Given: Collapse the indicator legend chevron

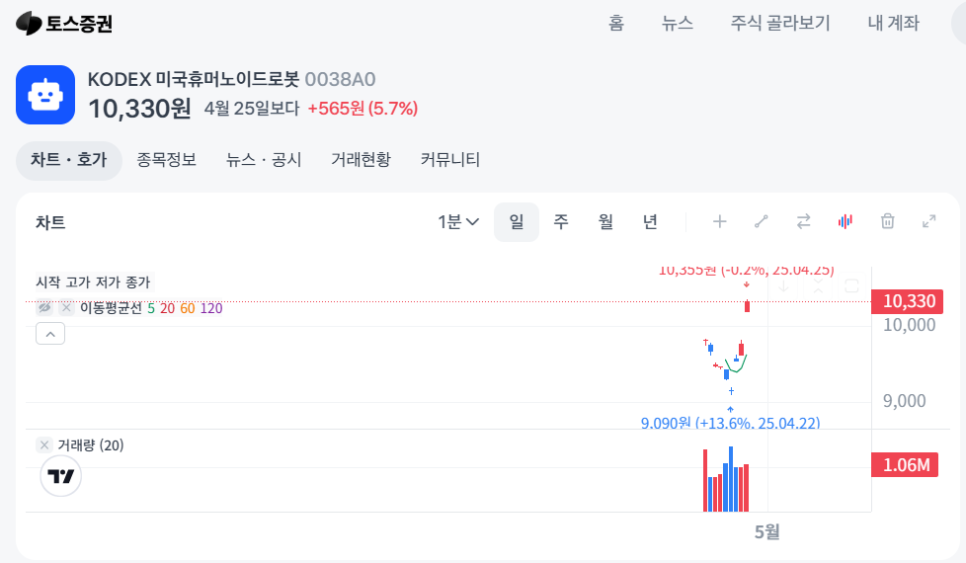Looking at the screenshot, I should click(x=51, y=334).
